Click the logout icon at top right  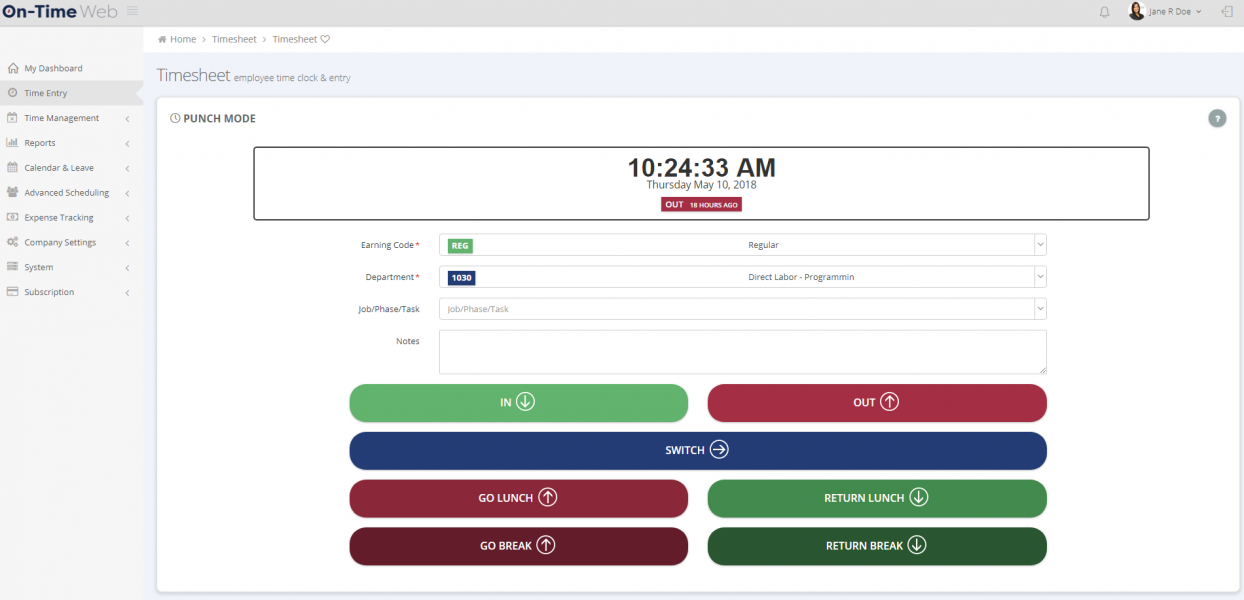(1227, 11)
